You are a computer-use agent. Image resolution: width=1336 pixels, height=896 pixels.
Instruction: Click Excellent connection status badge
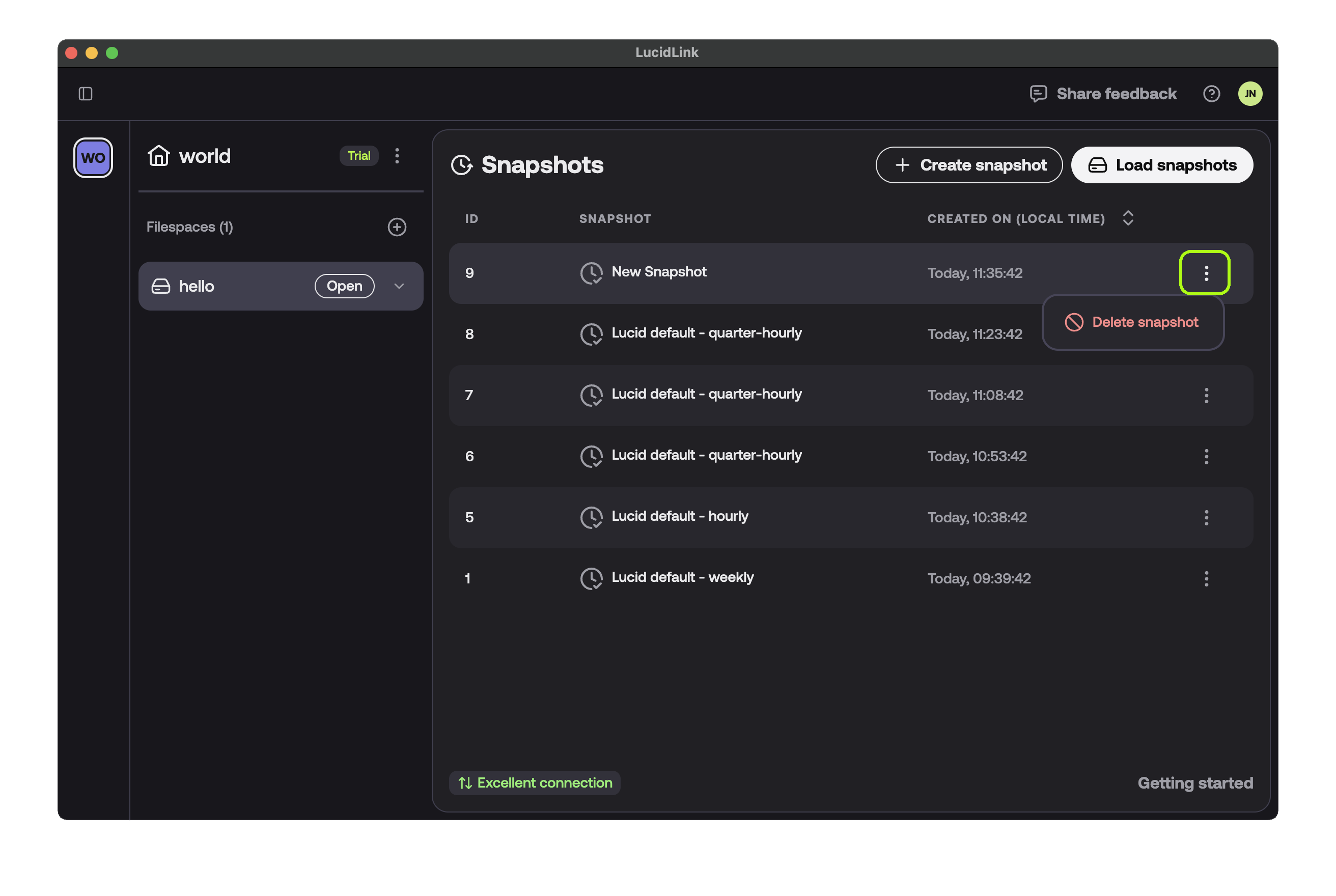pos(535,783)
